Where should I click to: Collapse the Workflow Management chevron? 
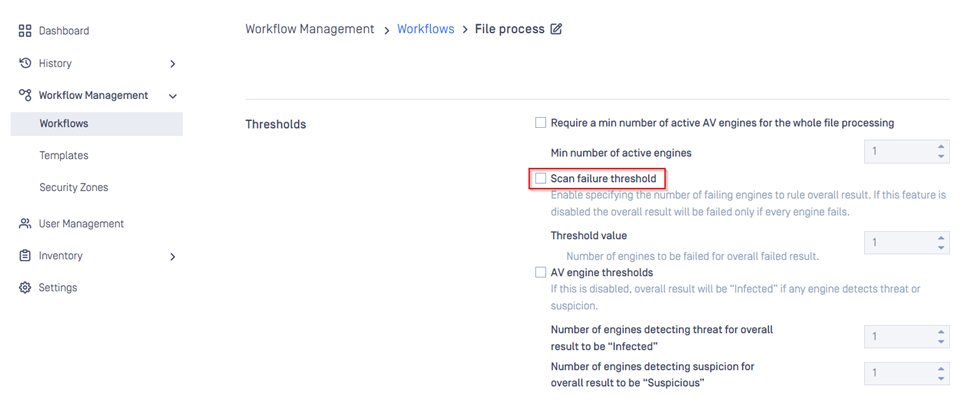click(172, 96)
